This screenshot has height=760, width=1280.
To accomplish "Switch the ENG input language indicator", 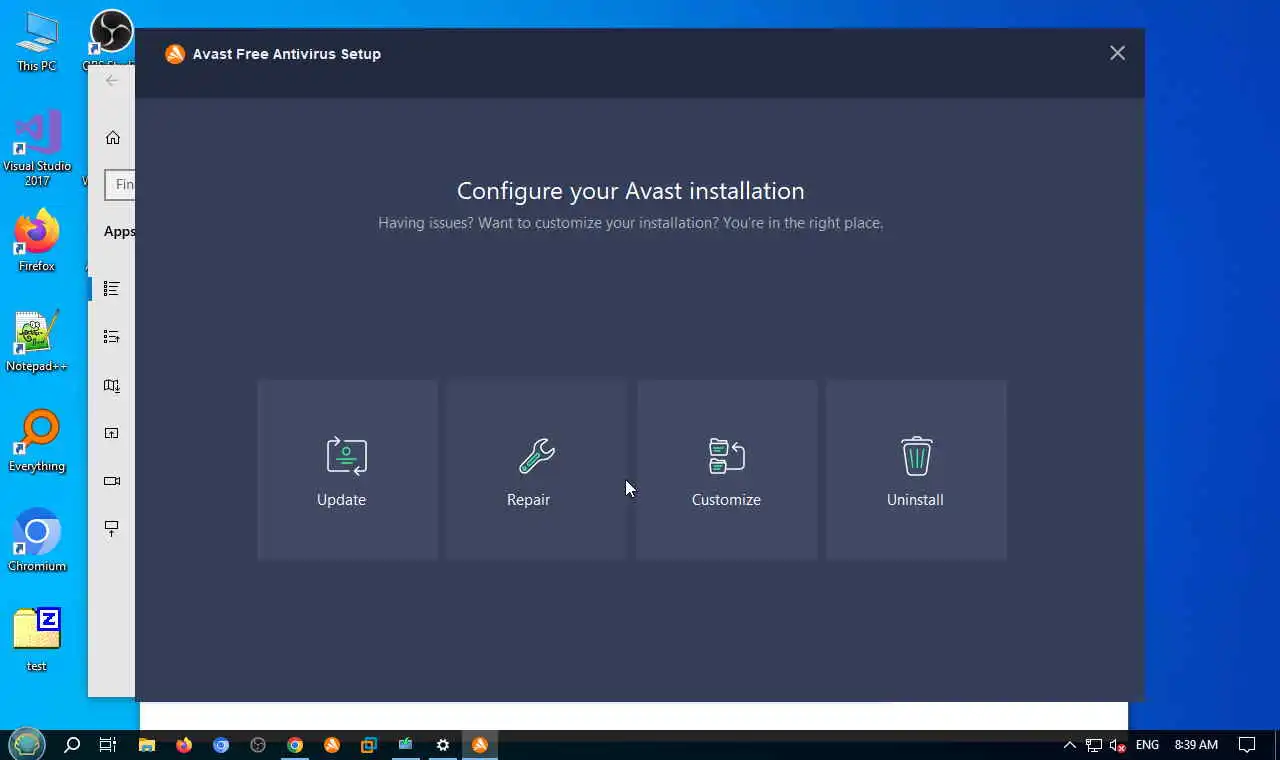I will [1147, 744].
